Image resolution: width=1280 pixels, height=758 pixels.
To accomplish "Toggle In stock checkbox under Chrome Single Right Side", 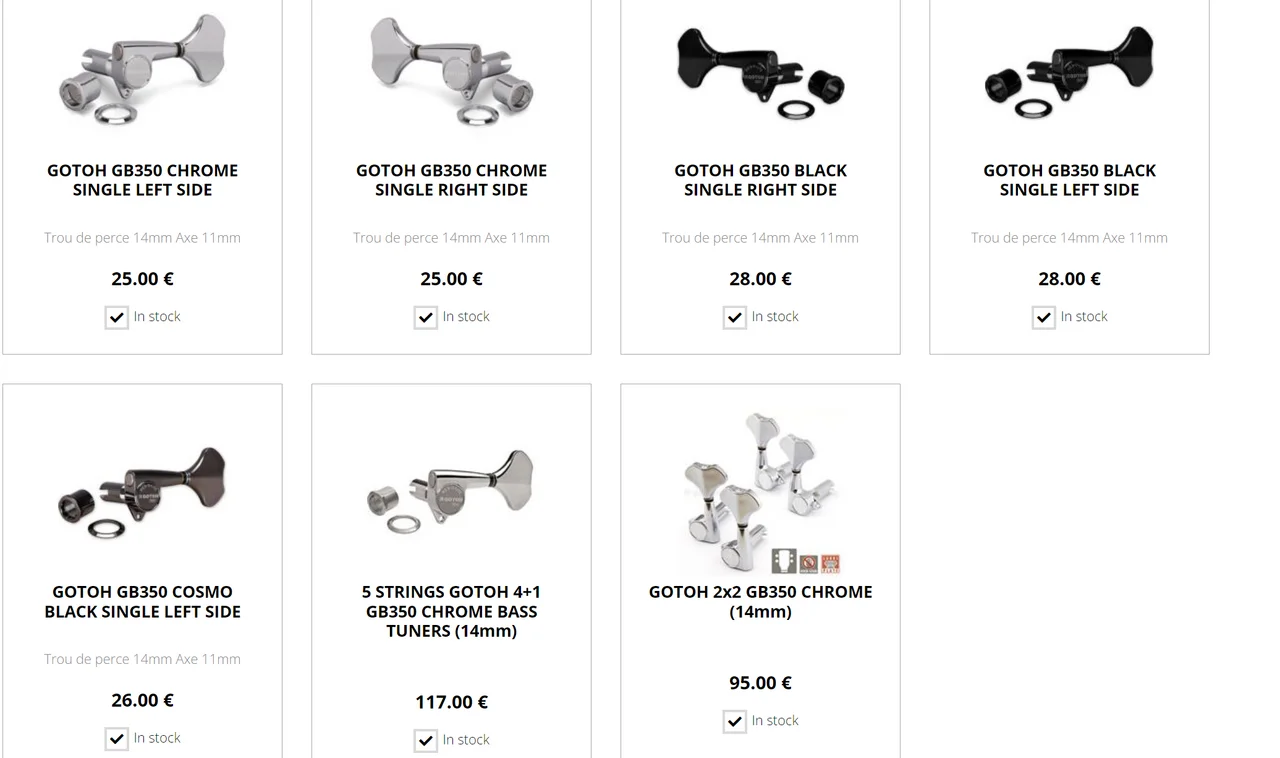I will pos(426,318).
